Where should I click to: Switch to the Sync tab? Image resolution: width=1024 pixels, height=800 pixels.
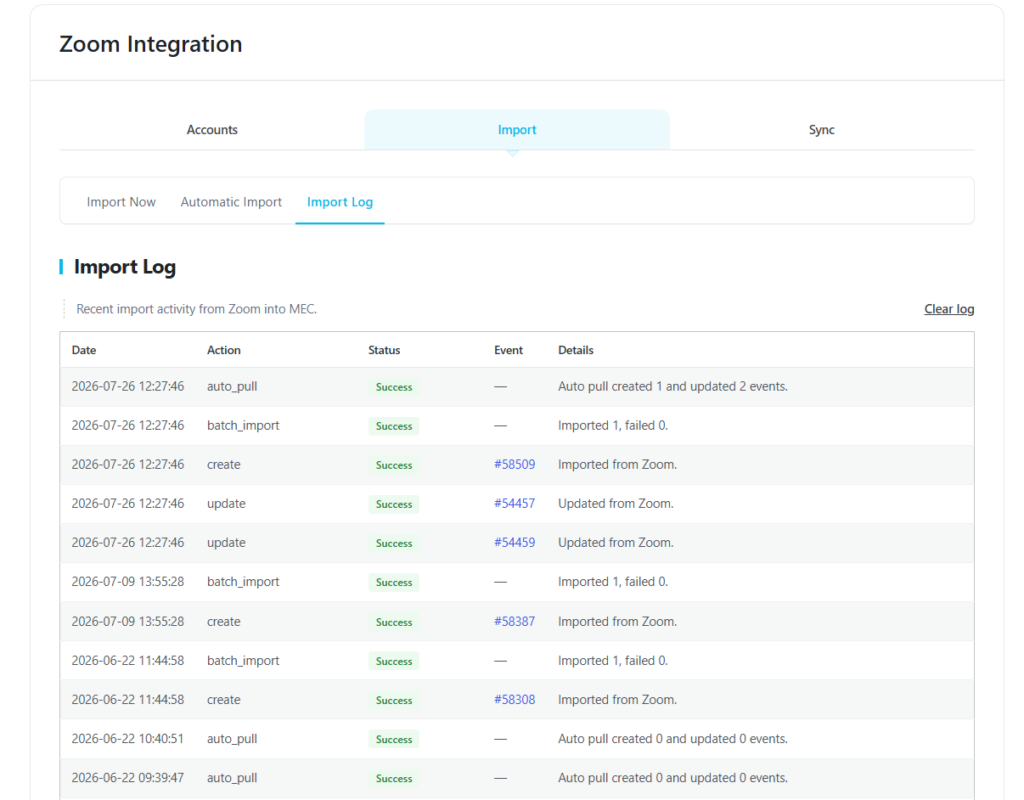[x=822, y=129]
